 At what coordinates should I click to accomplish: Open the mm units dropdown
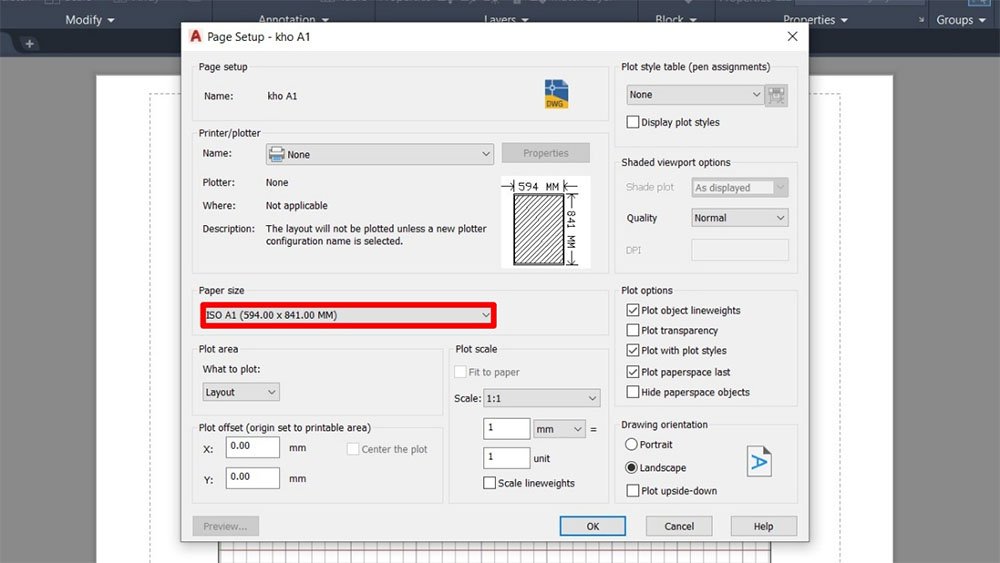pos(559,429)
